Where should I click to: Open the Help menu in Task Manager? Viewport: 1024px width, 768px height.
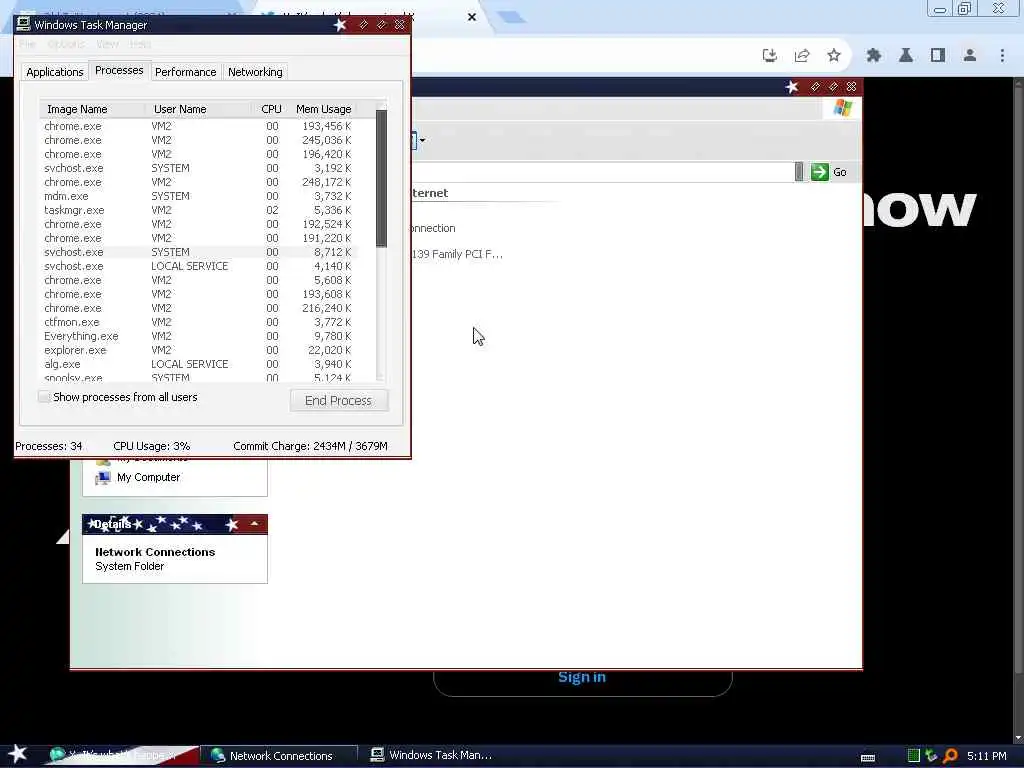(x=140, y=44)
